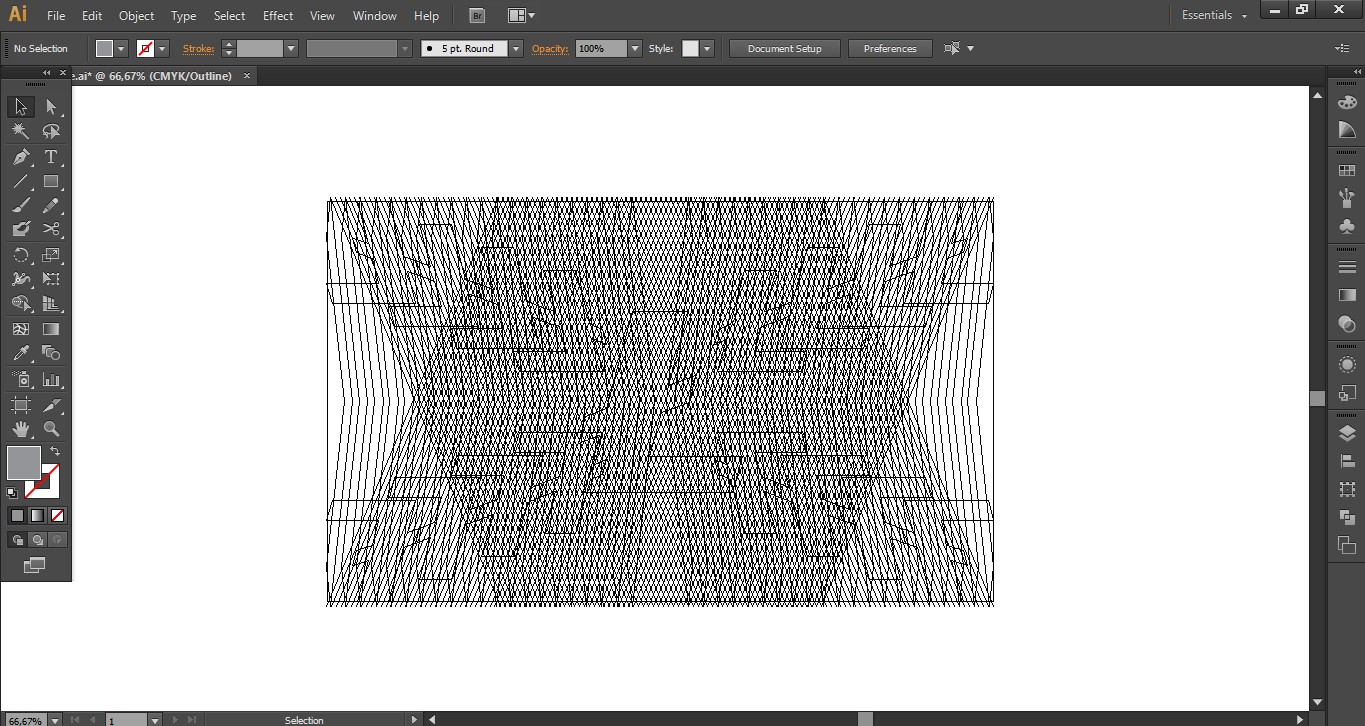Change Screen Mode button
The width and height of the screenshot is (1365, 726).
click(x=35, y=565)
